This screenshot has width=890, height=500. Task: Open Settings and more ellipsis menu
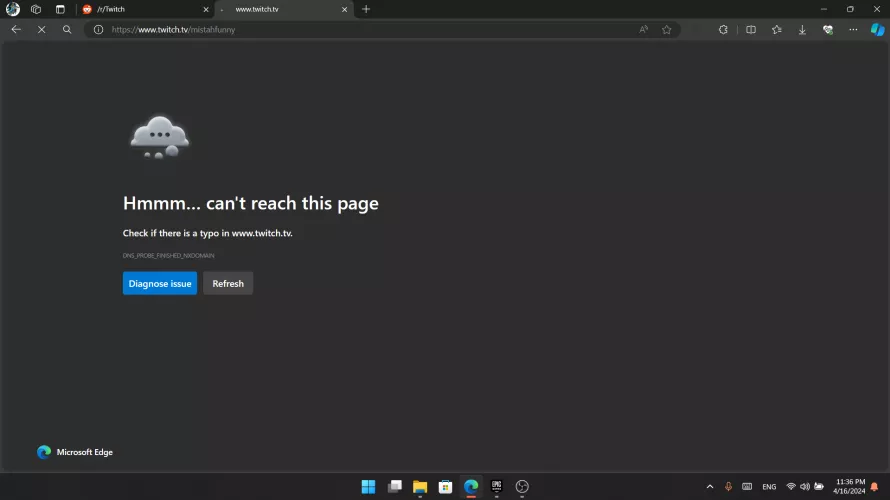[x=853, y=30]
